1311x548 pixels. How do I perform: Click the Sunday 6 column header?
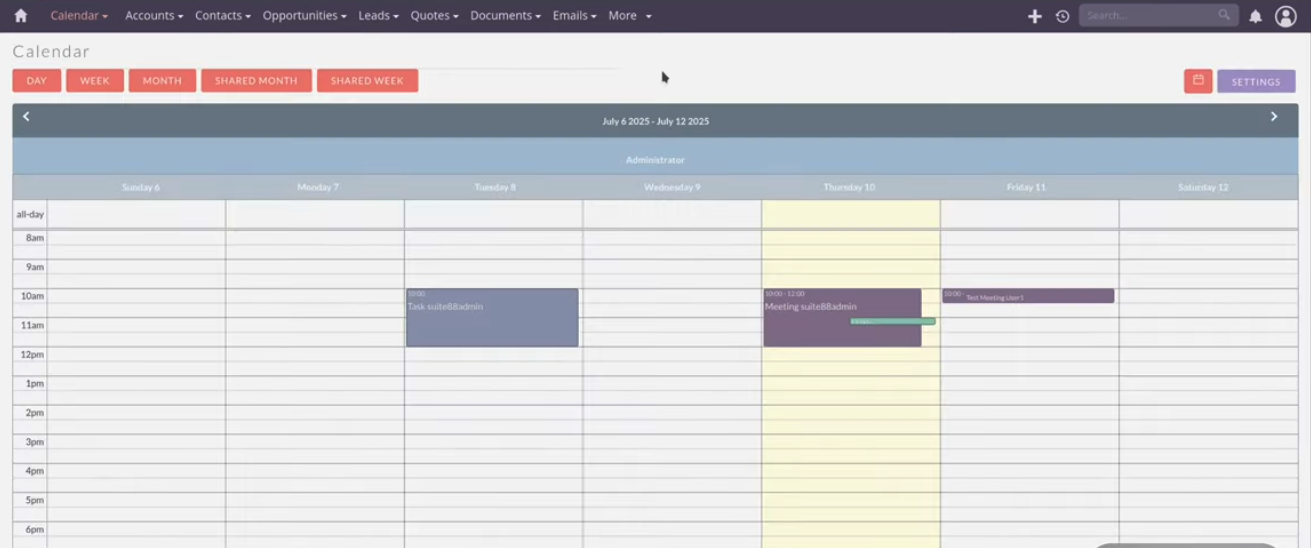click(141, 187)
